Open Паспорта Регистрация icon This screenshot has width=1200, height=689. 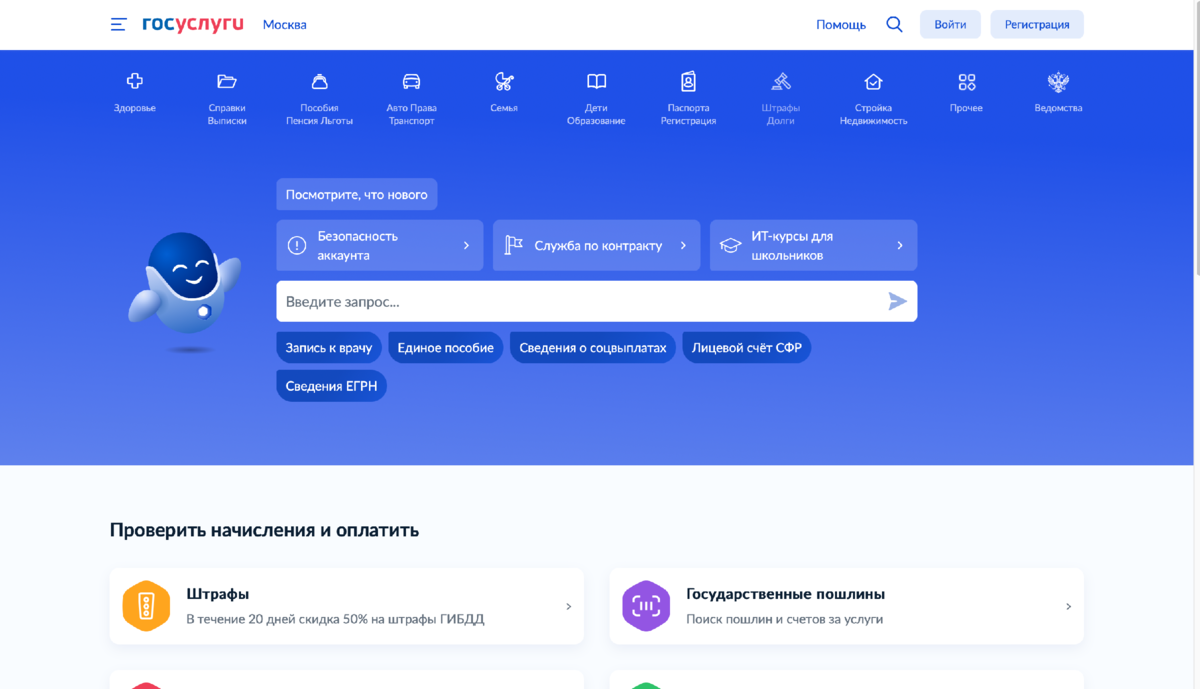pyautogui.click(x=688, y=82)
